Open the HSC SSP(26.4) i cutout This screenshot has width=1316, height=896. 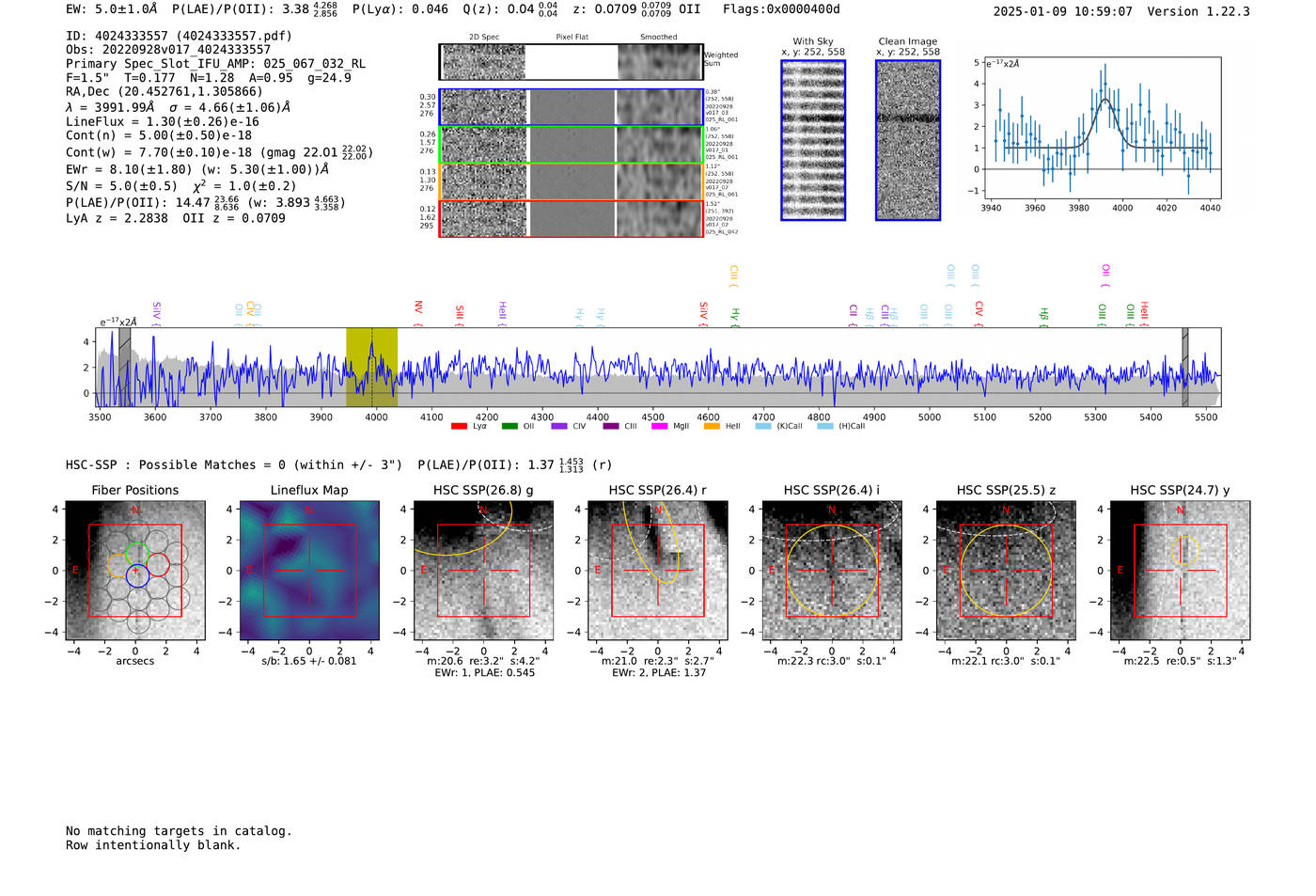(x=832, y=571)
